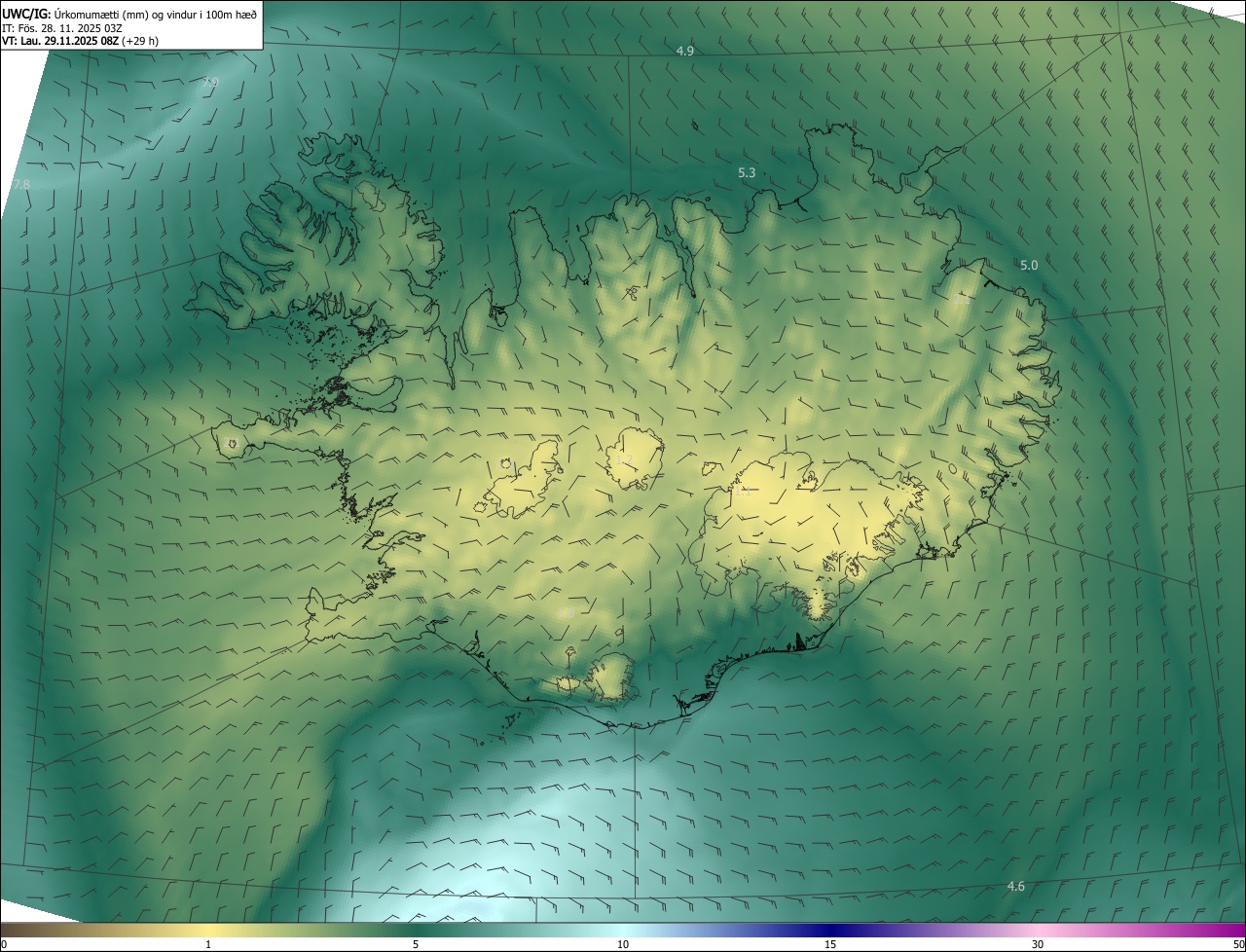The width and height of the screenshot is (1246, 952).
Task: Click the 5.0 value label off the east coast
Action: pyautogui.click(x=1029, y=266)
